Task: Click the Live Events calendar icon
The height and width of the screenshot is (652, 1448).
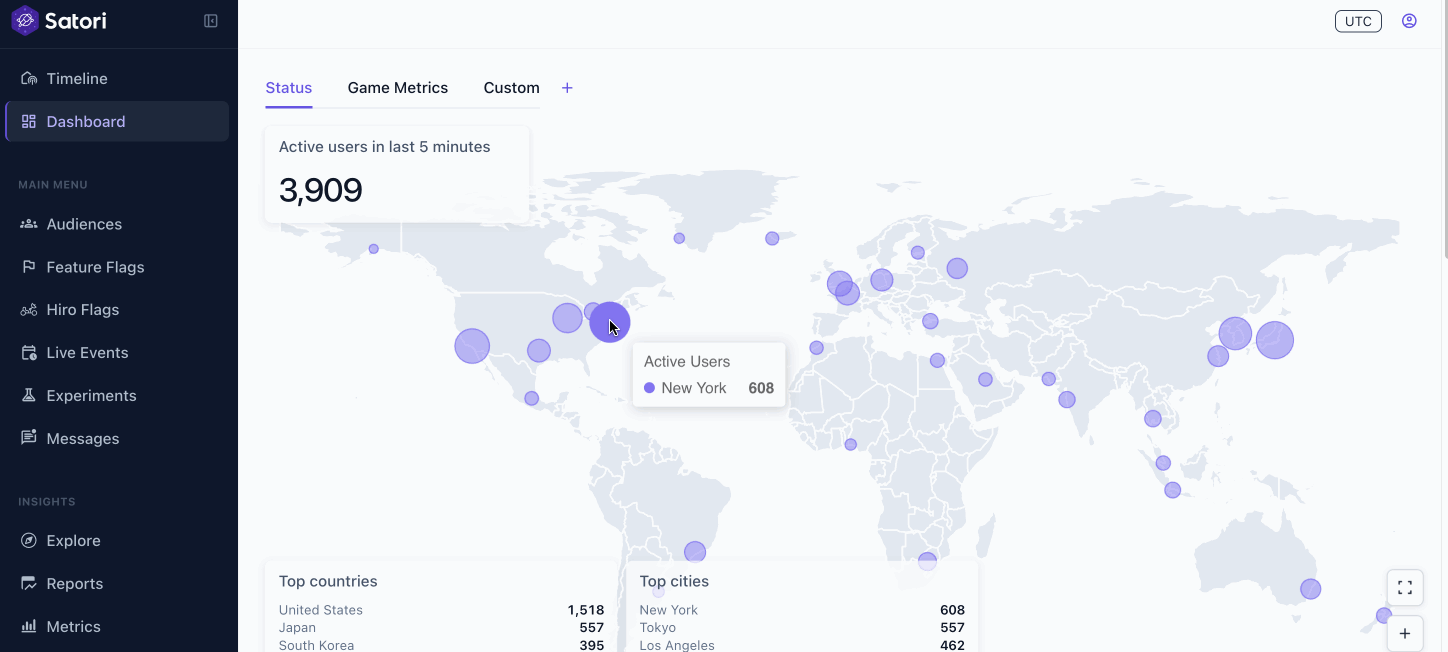Action: [29, 353]
